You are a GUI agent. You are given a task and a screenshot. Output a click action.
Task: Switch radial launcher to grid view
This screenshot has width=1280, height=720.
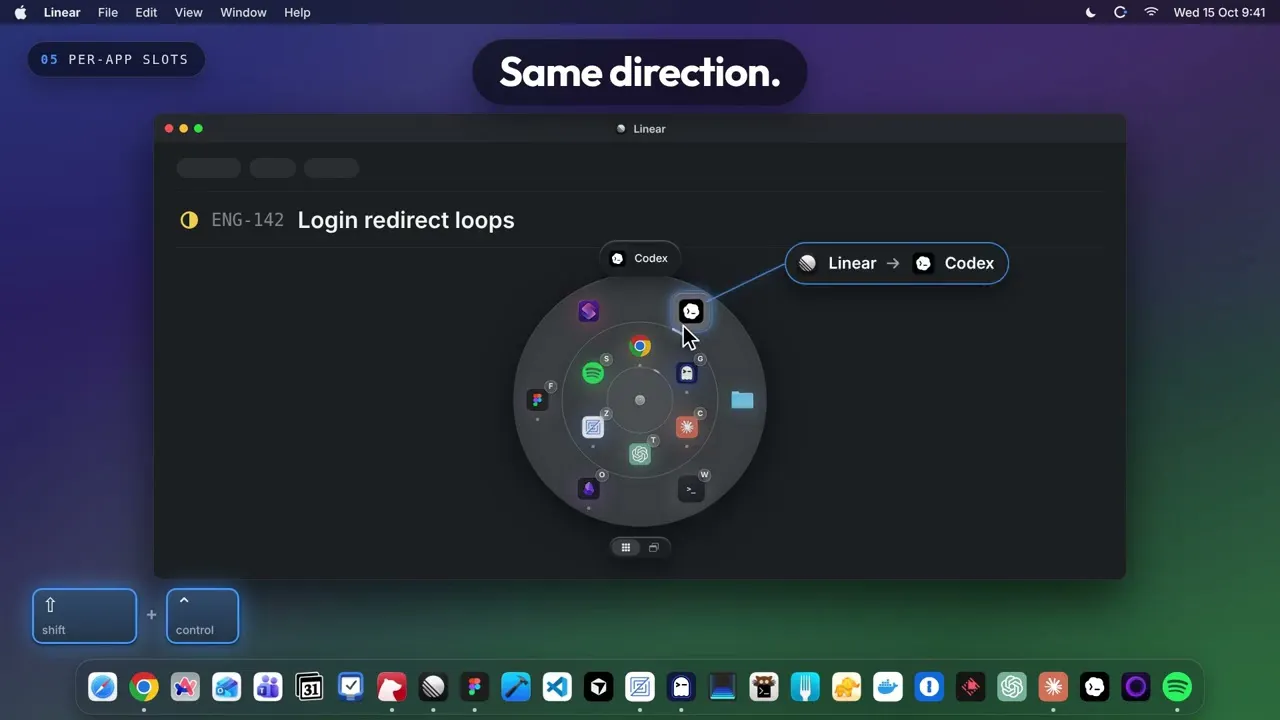[x=626, y=547]
